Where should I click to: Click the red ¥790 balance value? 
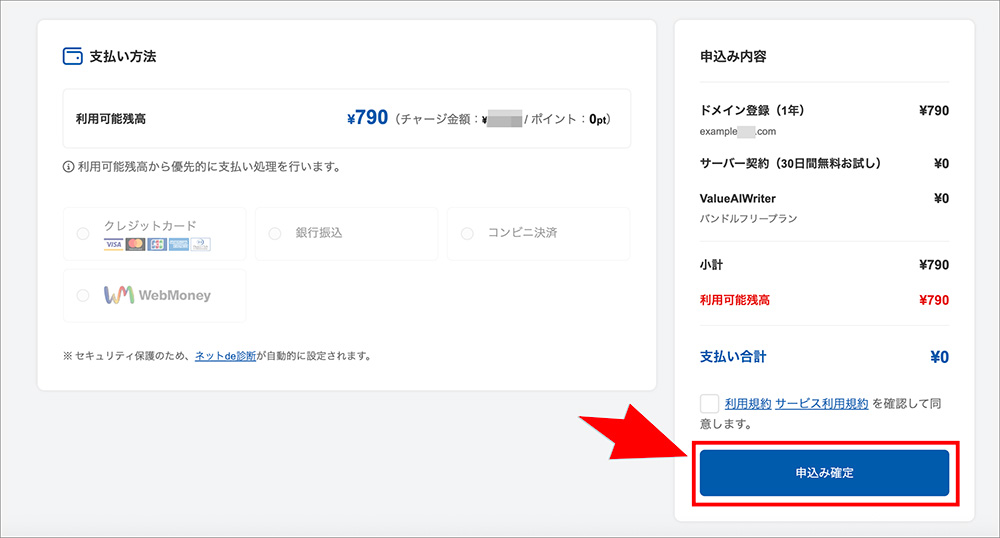934,300
